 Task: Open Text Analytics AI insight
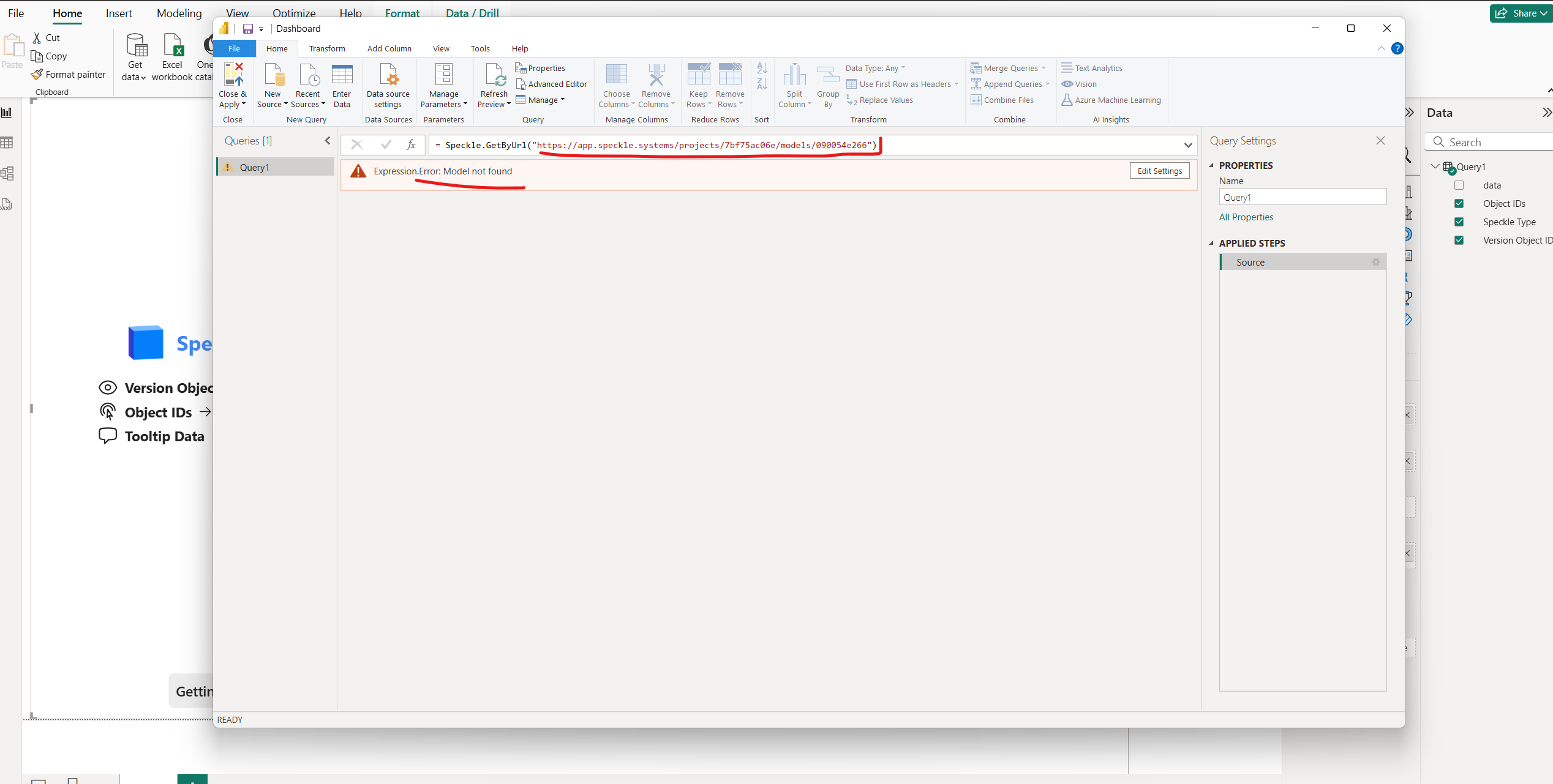click(x=1092, y=68)
